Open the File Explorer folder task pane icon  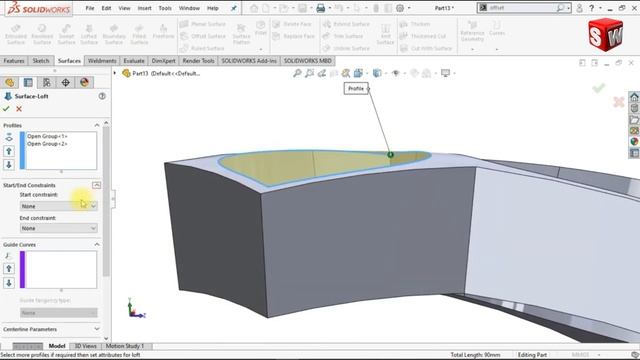point(634,120)
